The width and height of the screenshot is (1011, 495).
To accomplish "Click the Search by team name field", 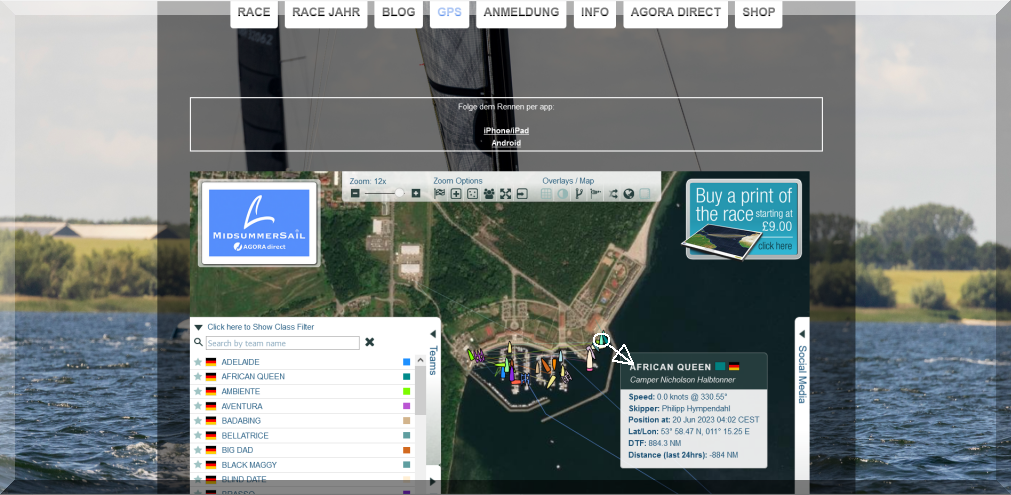I will (x=282, y=343).
